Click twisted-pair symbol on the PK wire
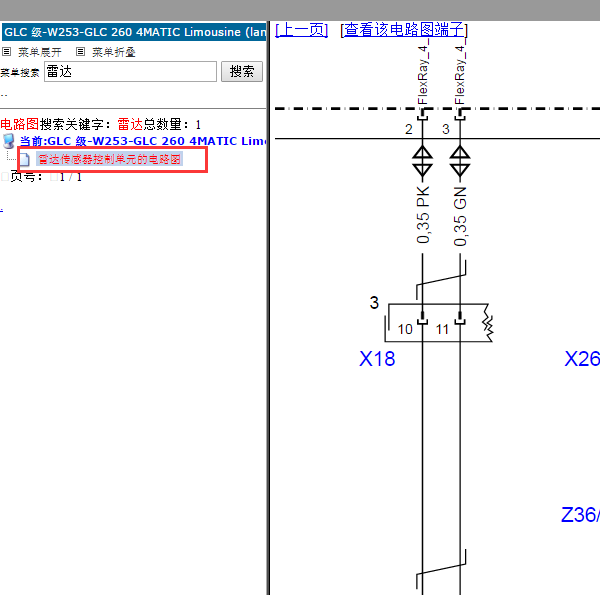Image resolution: width=600 pixels, height=595 pixels. point(422,160)
